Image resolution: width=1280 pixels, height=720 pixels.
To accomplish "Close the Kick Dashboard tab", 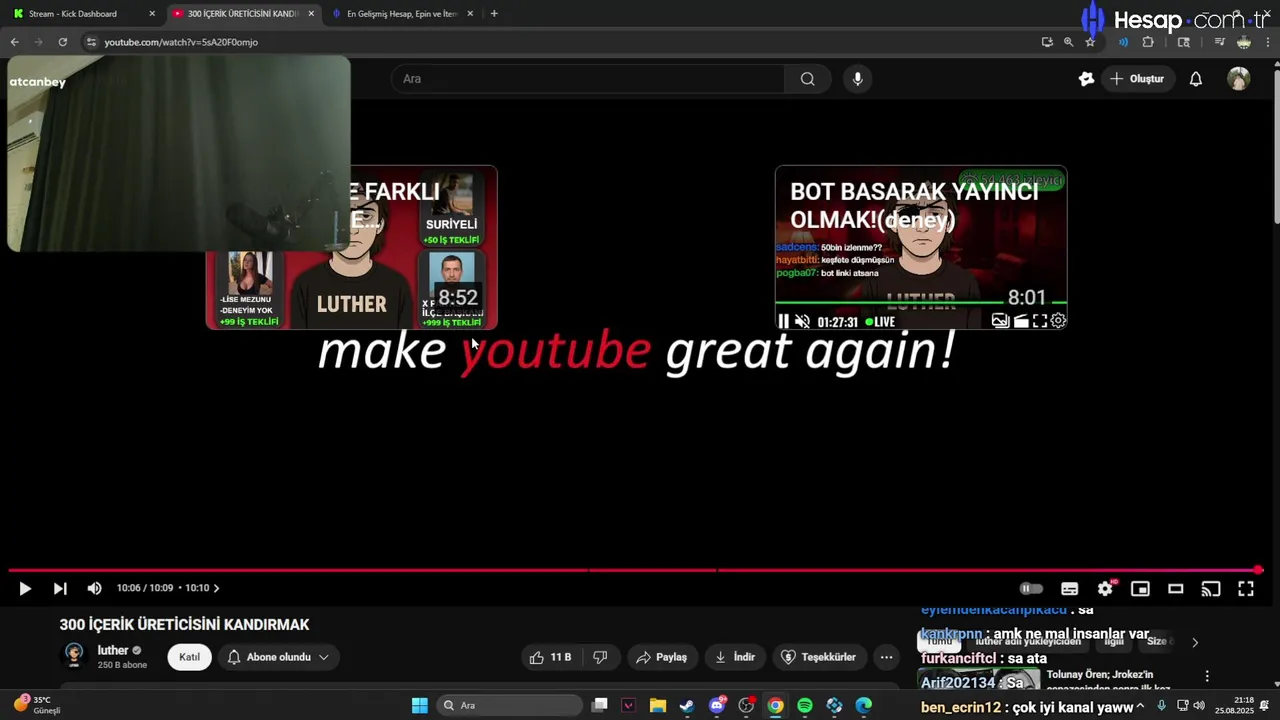I will click(x=152, y=14).
